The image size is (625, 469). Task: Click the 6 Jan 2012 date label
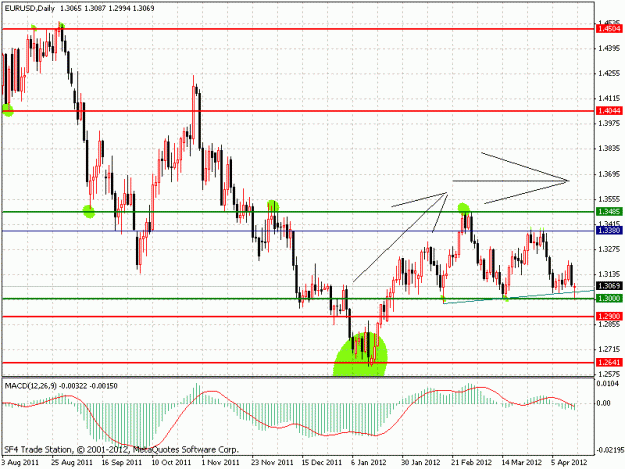[369, 462]
